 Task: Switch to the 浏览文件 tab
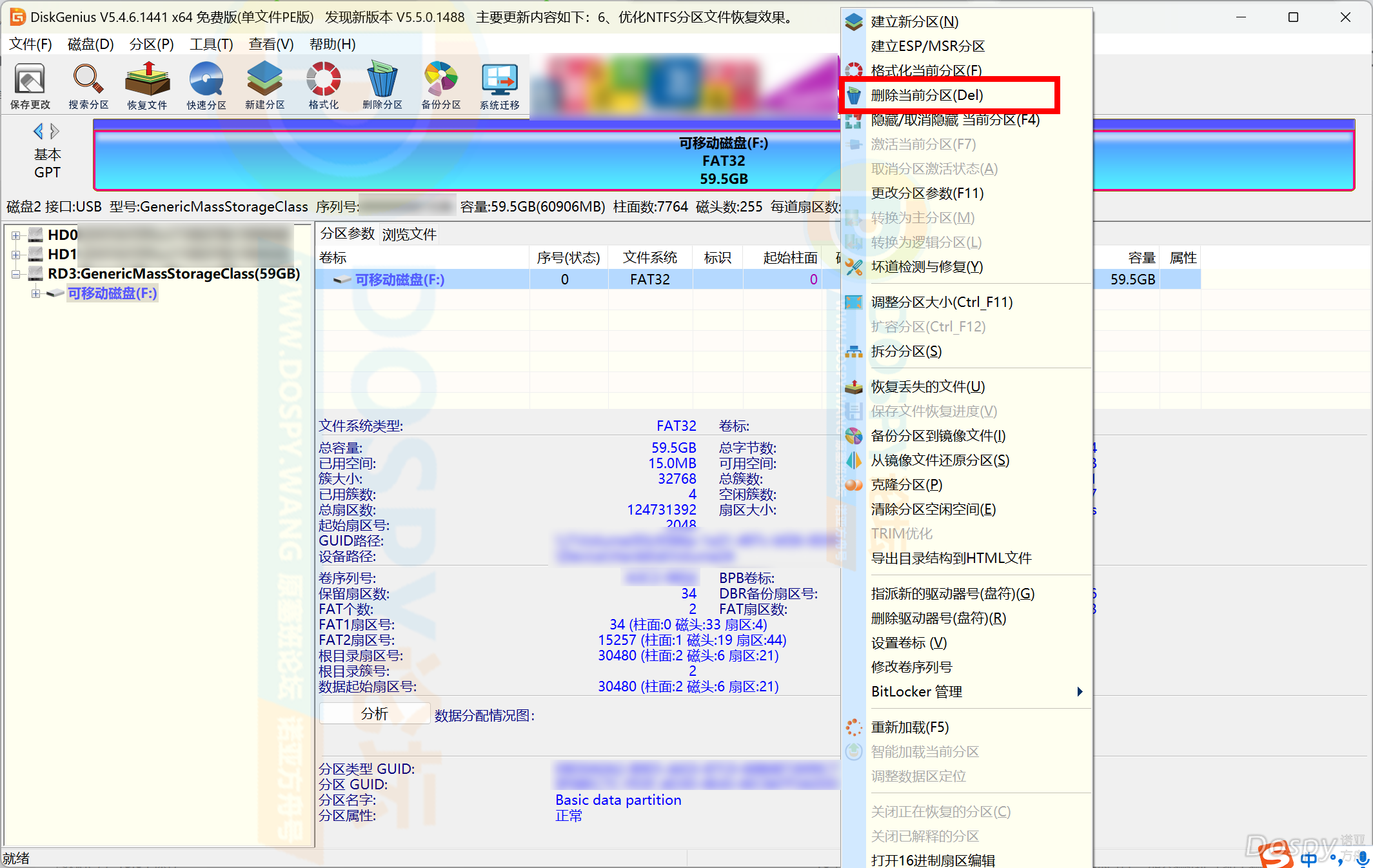tap(409, 233)
